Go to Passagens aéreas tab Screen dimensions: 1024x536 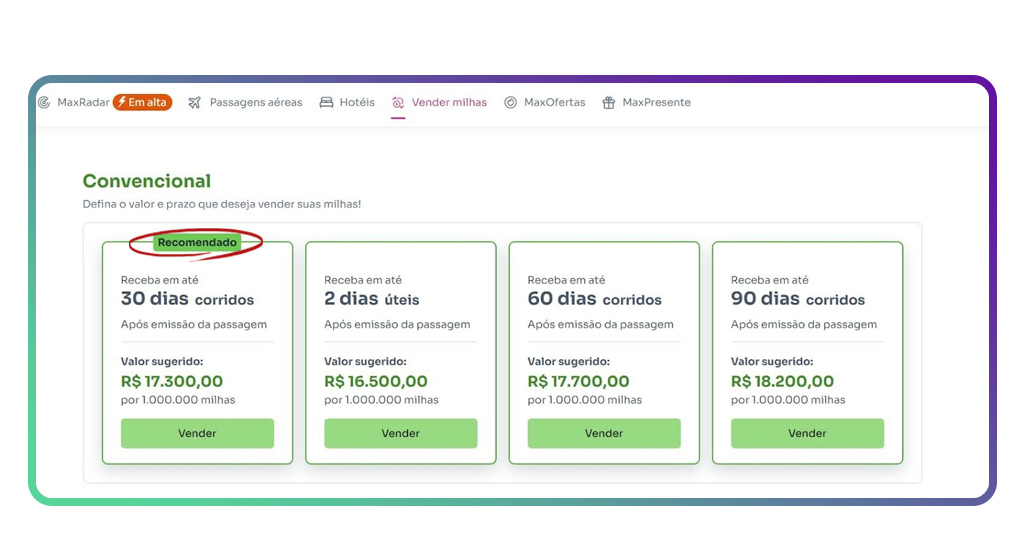(256, 102)
